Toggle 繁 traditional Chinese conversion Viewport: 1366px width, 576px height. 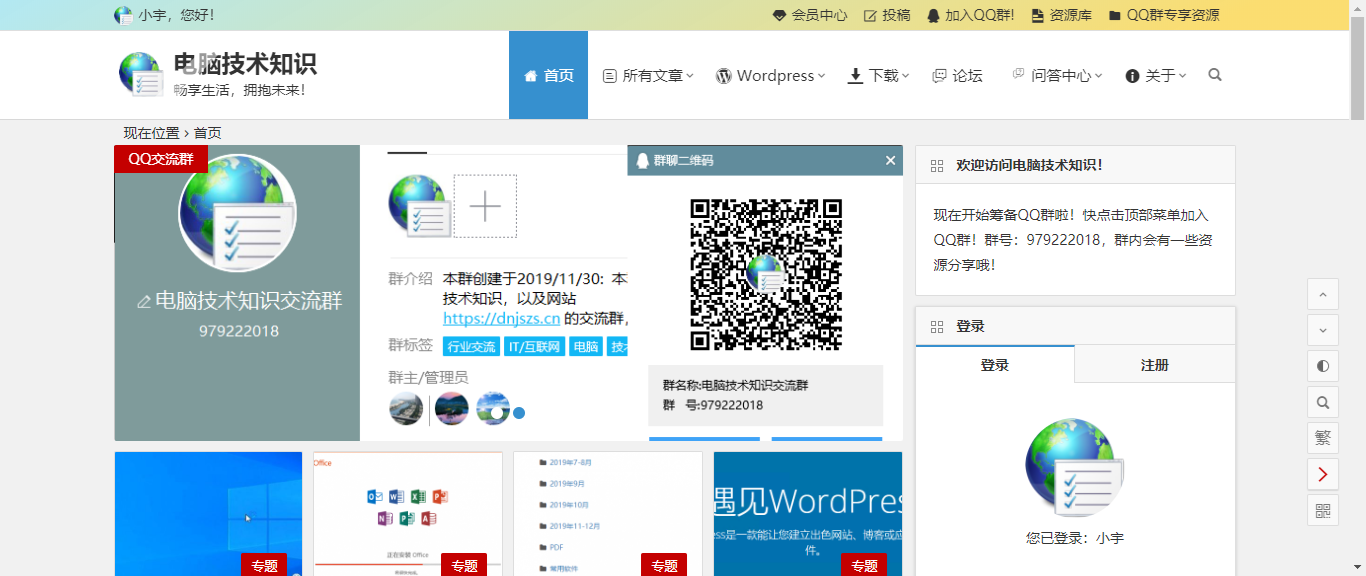[x=1323, y=438]
